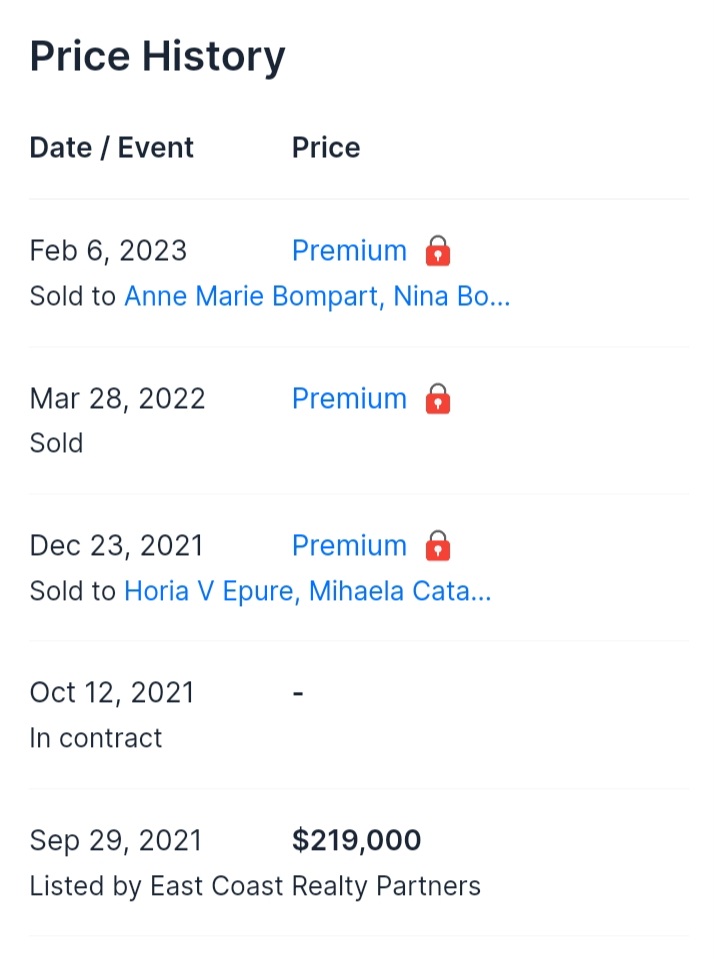The width and height of the screenshot is (719, 959).
Task: Click the Feb 6, 2023 date entry
Action: (x=108, y=251)
